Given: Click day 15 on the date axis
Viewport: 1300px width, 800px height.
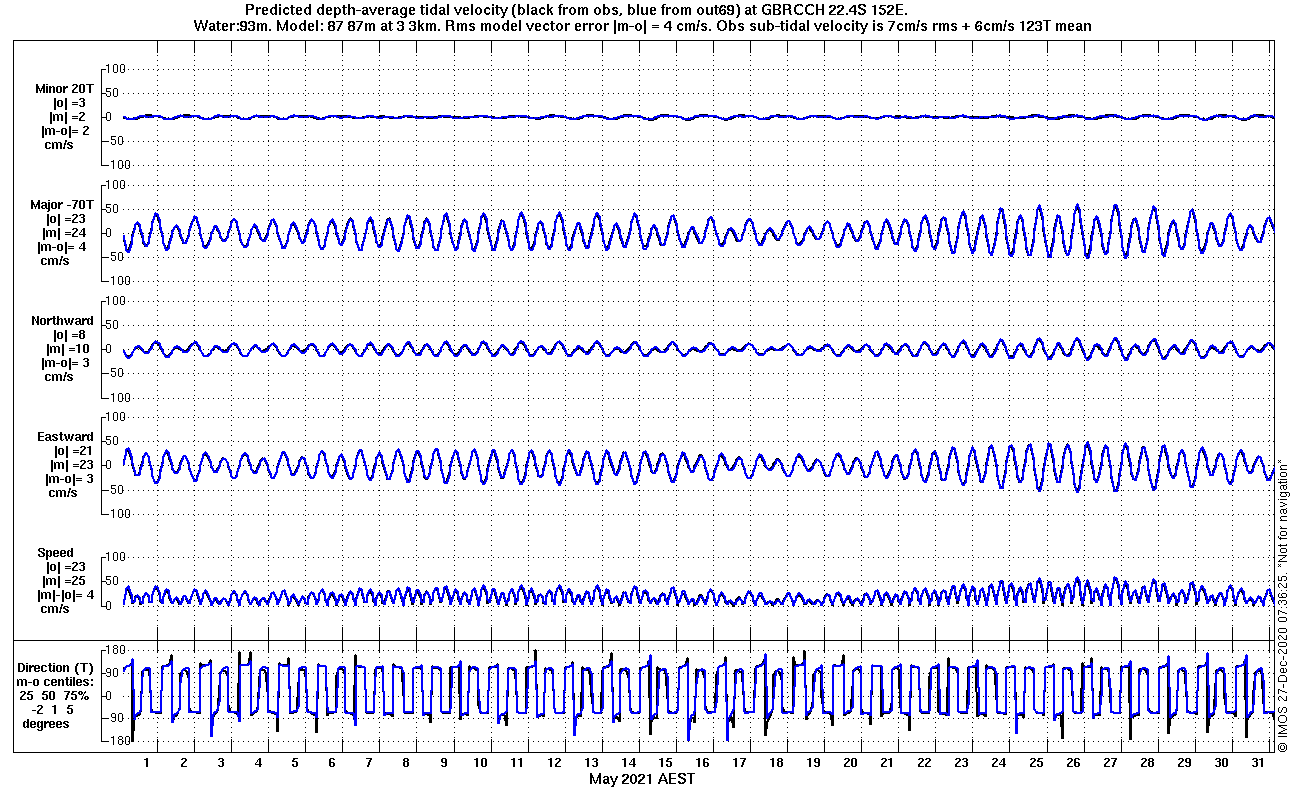Looking at the screenshot, I should [x=665, y=763].
